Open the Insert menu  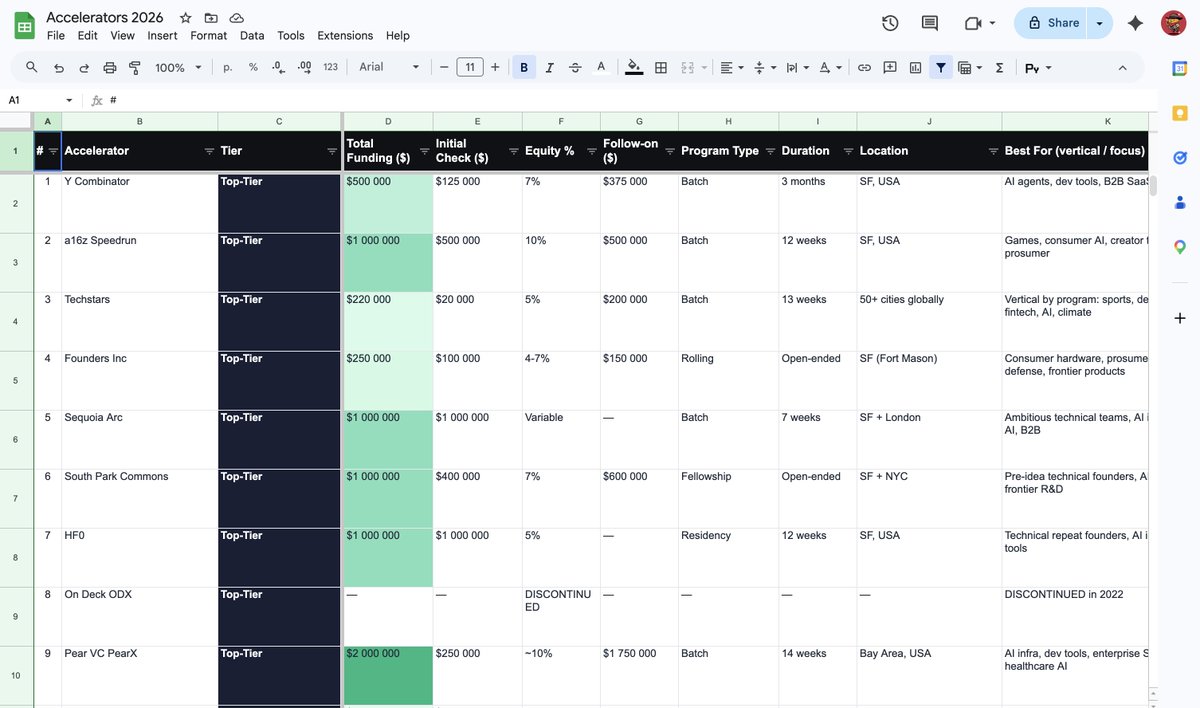coord(162,35)
